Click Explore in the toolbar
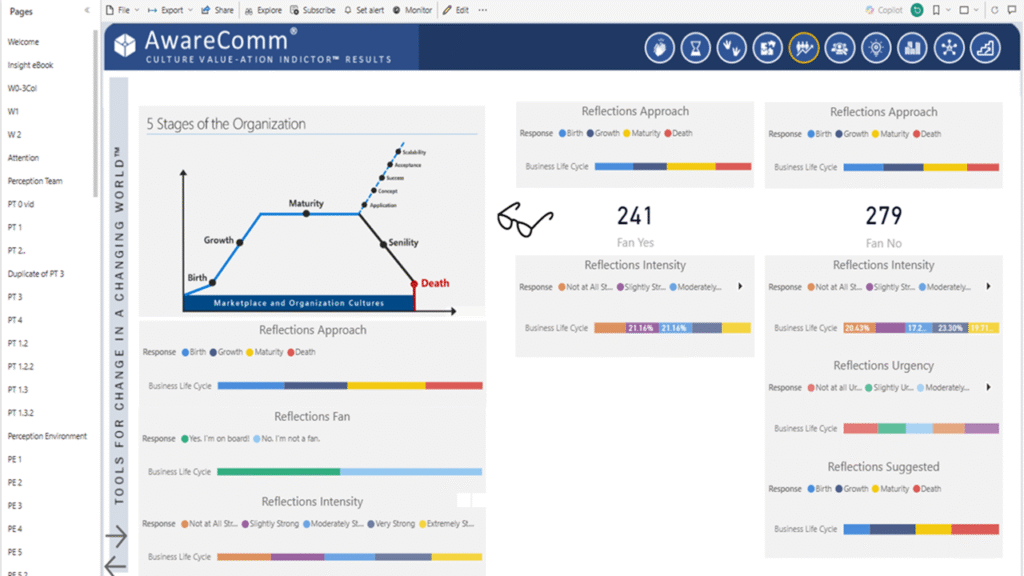Viewport: 1024px width, 576px height. pyautogui.click(x=263, y=10)
